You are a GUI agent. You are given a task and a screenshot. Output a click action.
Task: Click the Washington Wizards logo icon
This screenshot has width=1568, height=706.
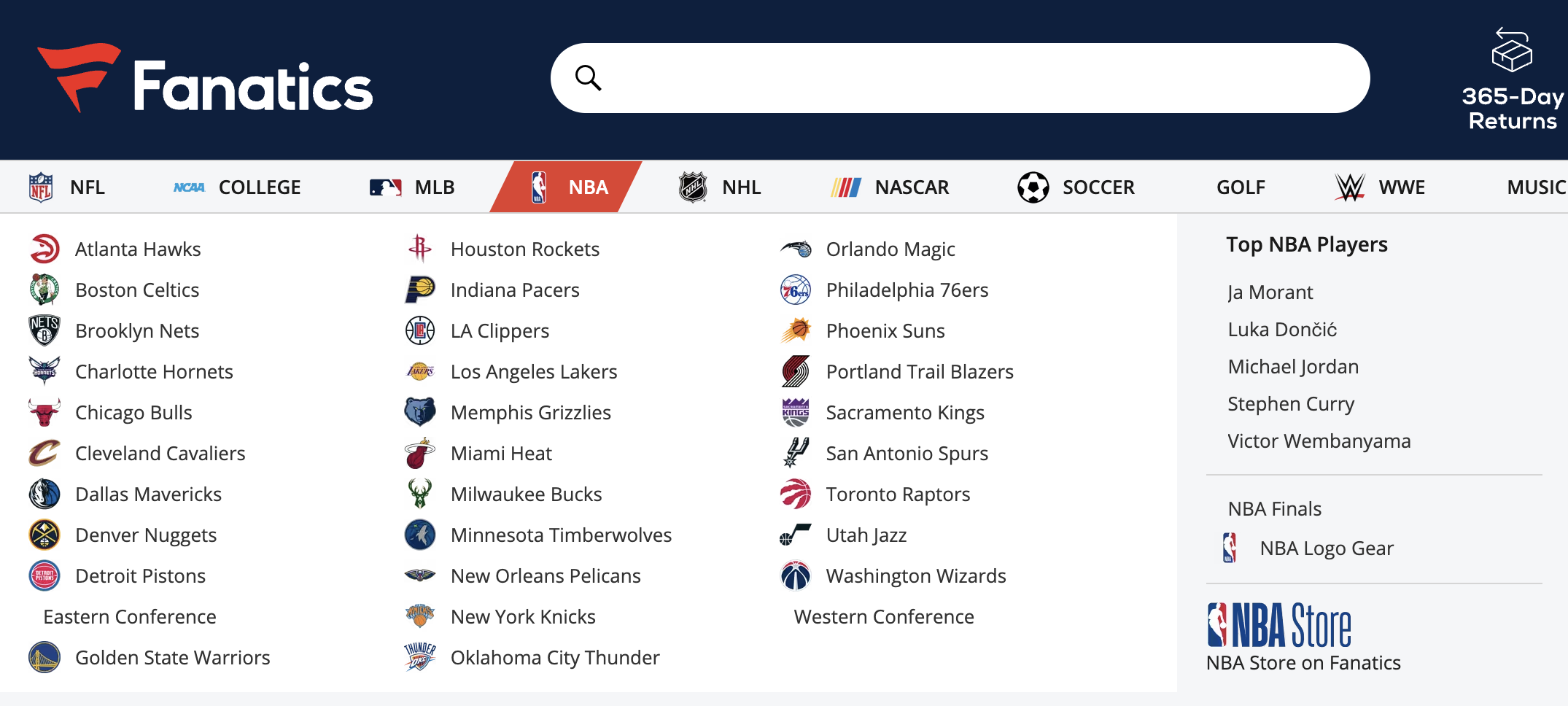click(x=796, y=575)
